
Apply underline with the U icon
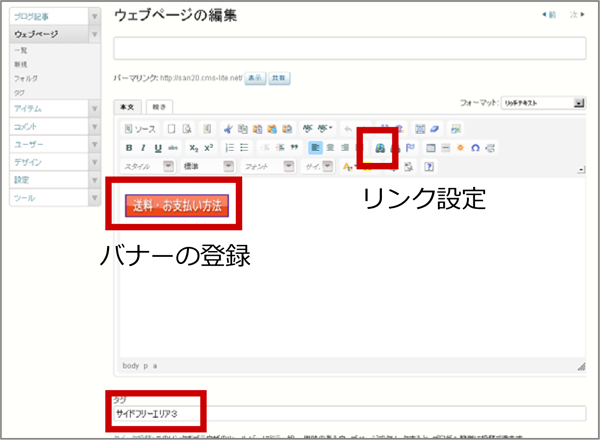coord(158,148)
